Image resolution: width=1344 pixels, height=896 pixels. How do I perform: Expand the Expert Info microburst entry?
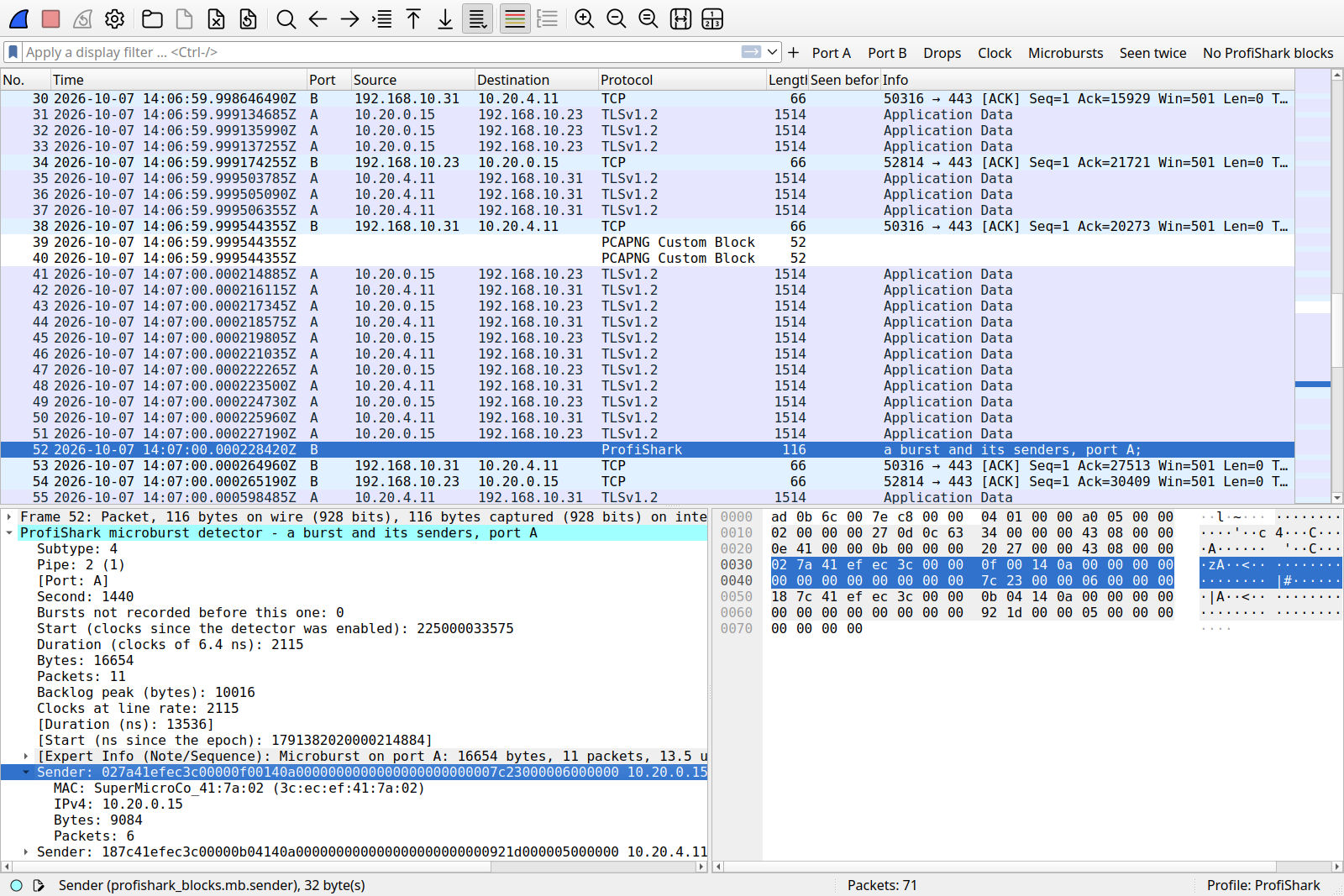[26, 757]
